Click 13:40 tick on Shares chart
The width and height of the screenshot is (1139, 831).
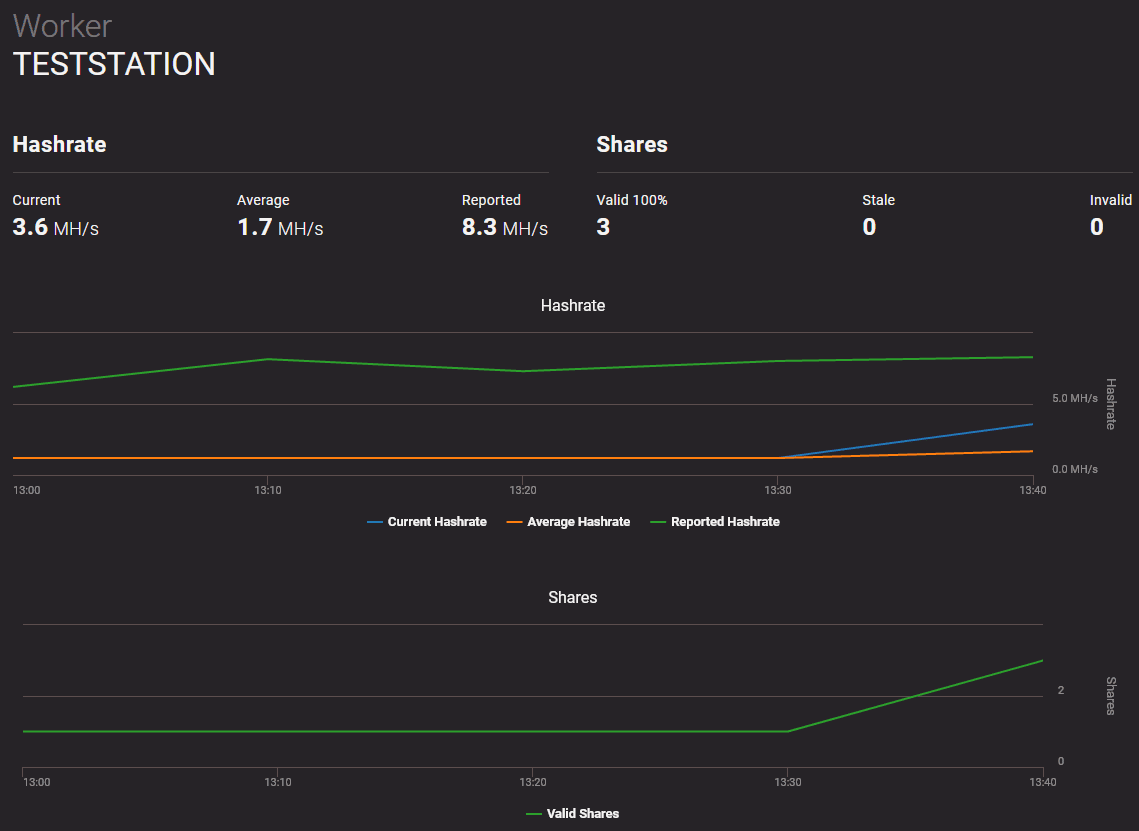pos(1042,782)
